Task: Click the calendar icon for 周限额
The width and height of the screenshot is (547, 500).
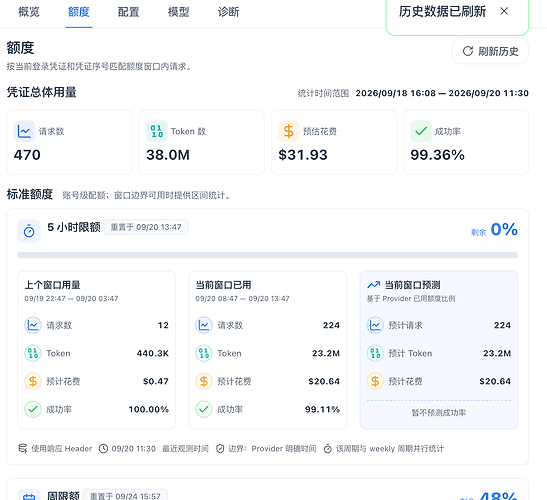Action: point(29,495)
